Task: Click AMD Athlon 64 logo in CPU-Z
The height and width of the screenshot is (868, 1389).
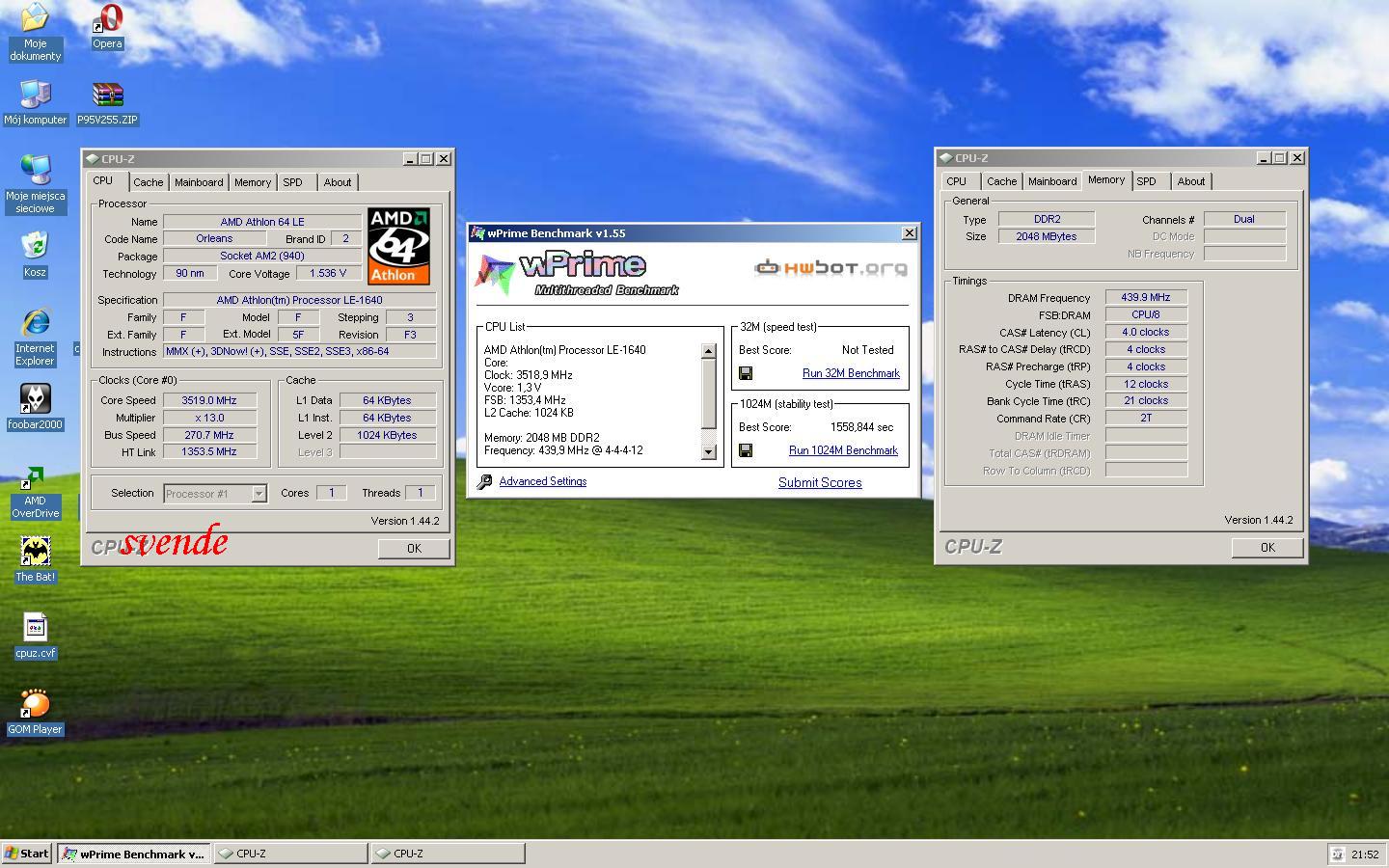Action: pos(398,246)
